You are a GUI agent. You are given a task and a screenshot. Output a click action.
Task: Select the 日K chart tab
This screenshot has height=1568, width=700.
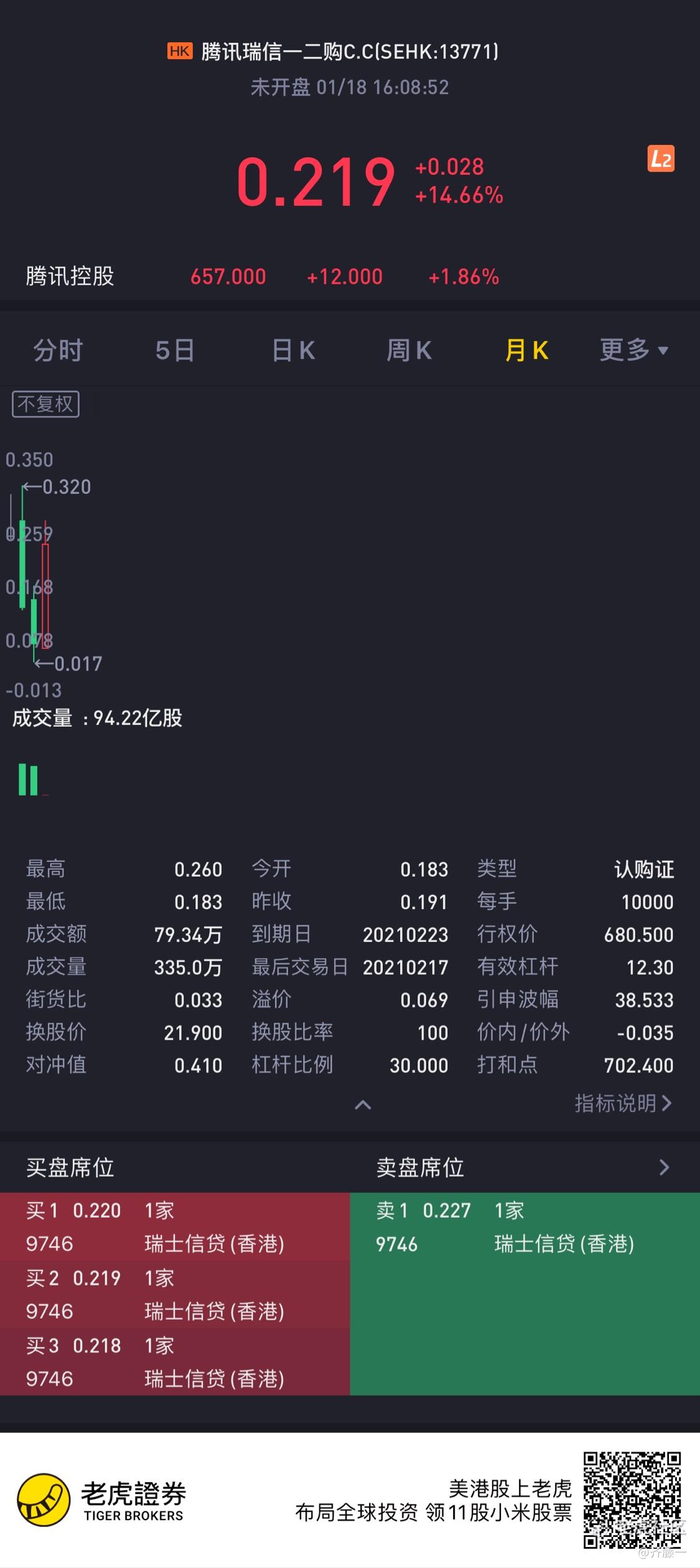point(294,350)
